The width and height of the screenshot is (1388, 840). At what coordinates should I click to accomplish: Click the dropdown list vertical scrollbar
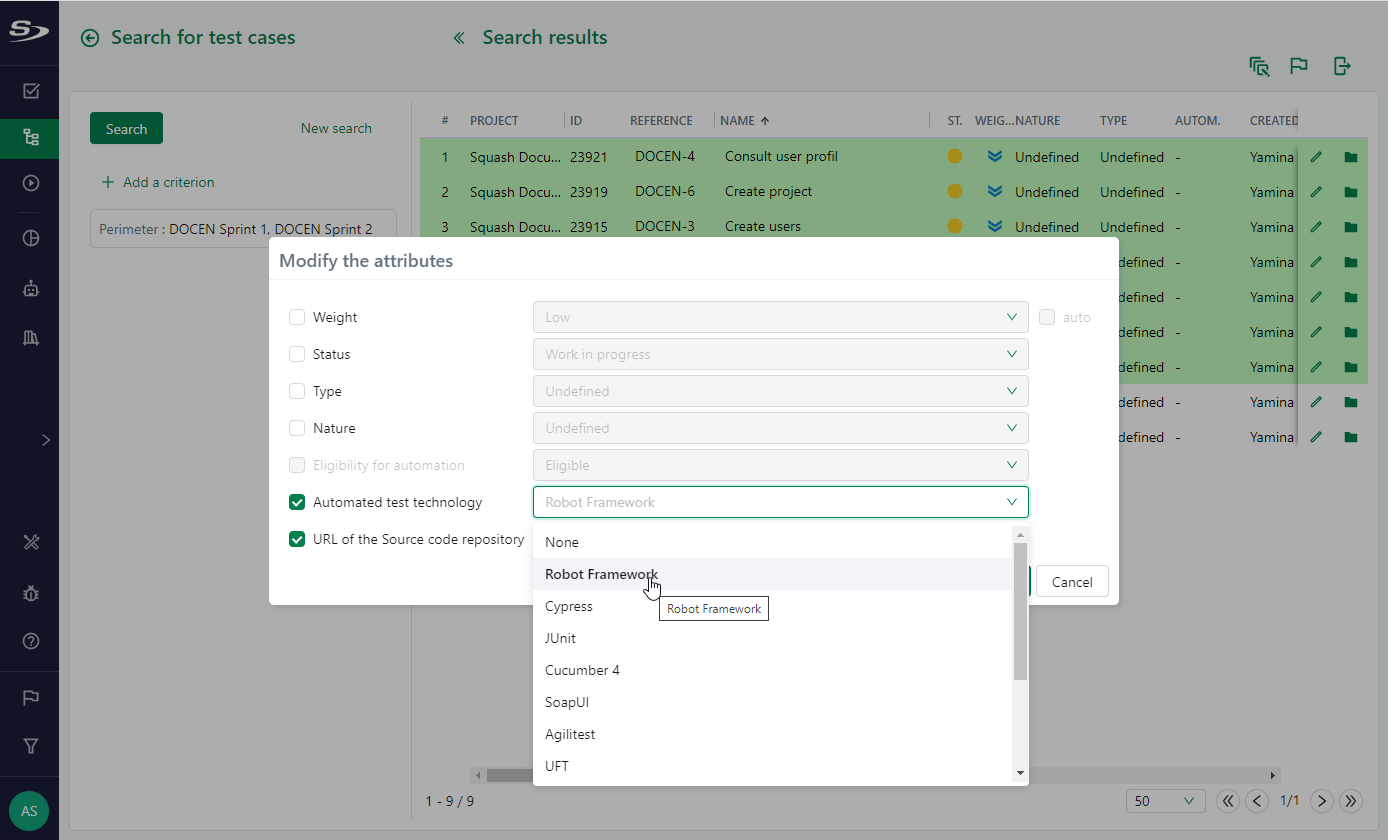1020,610
